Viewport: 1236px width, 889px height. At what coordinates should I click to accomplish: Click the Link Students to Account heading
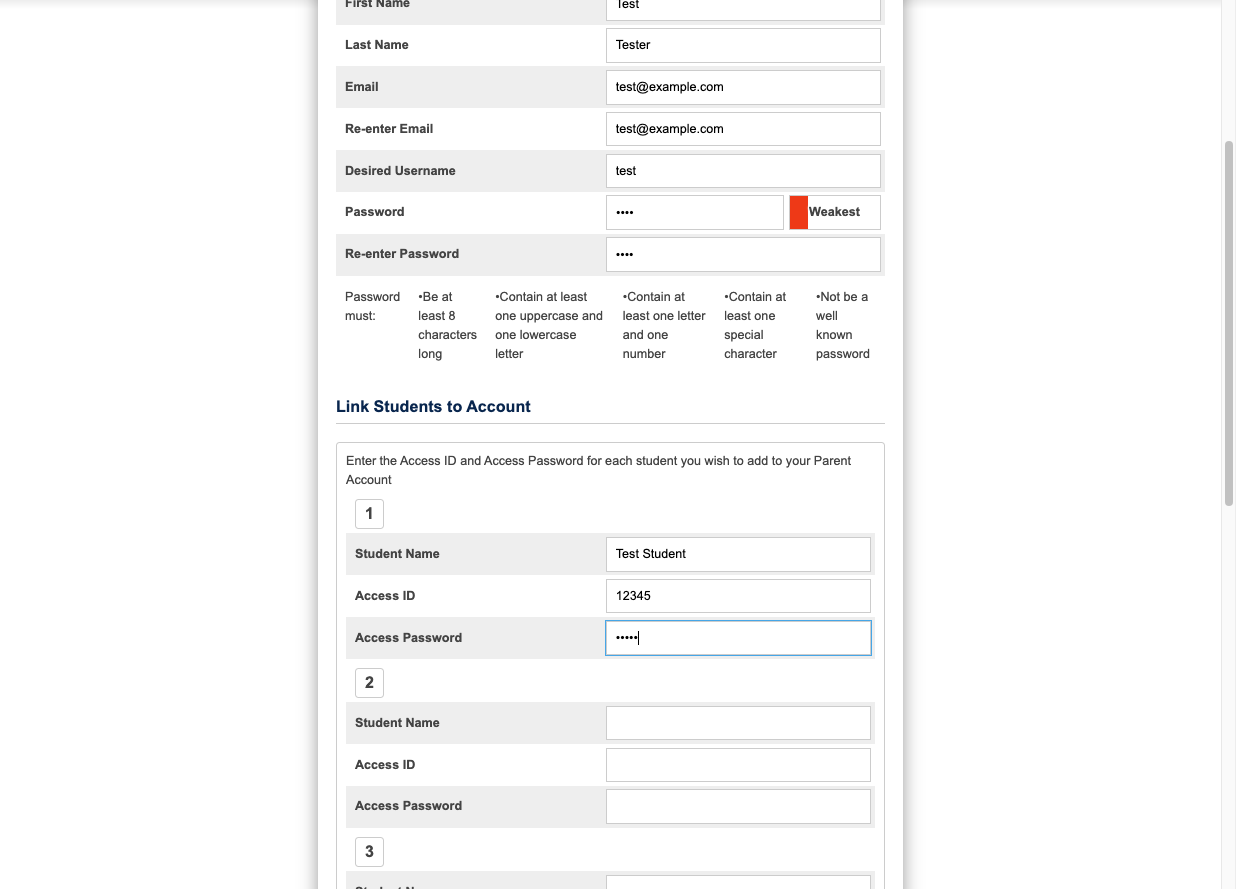[x=433, y=407]
